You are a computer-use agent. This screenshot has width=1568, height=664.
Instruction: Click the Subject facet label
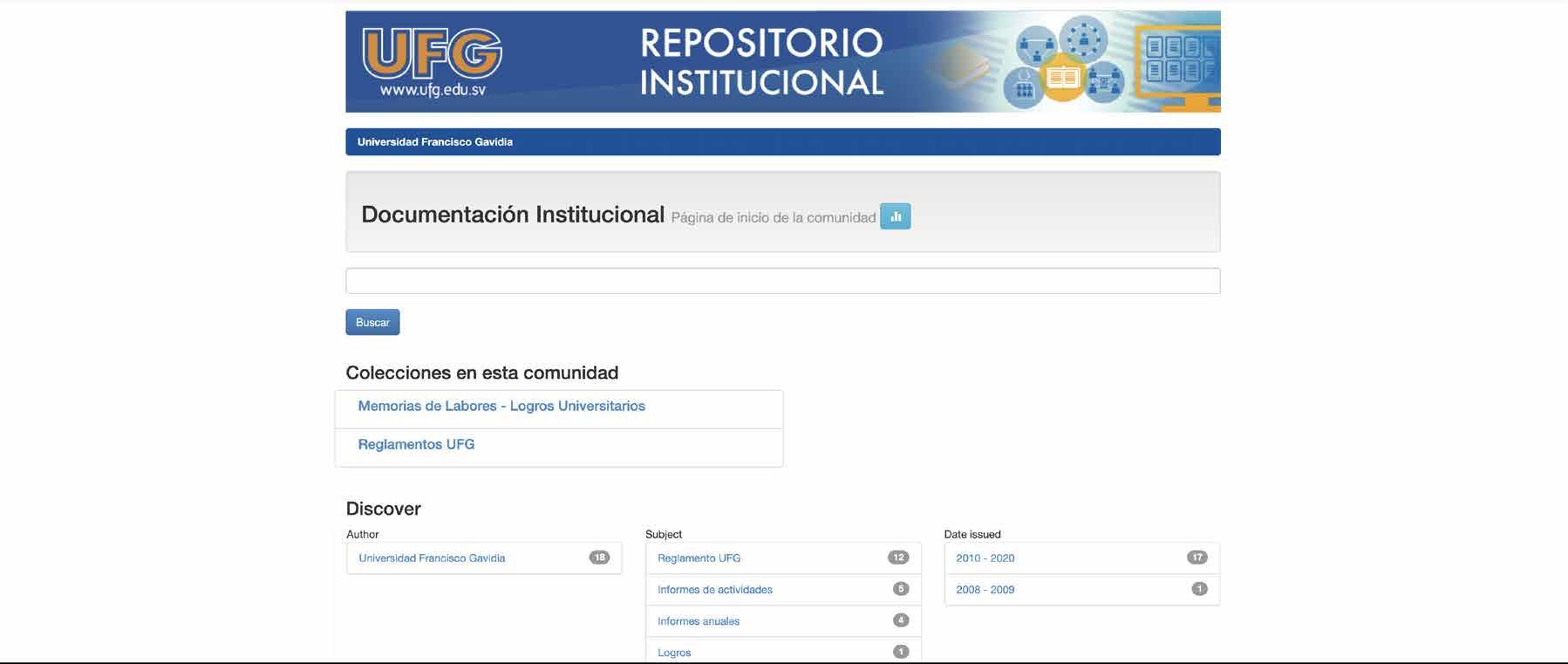[x=663, y=534]
